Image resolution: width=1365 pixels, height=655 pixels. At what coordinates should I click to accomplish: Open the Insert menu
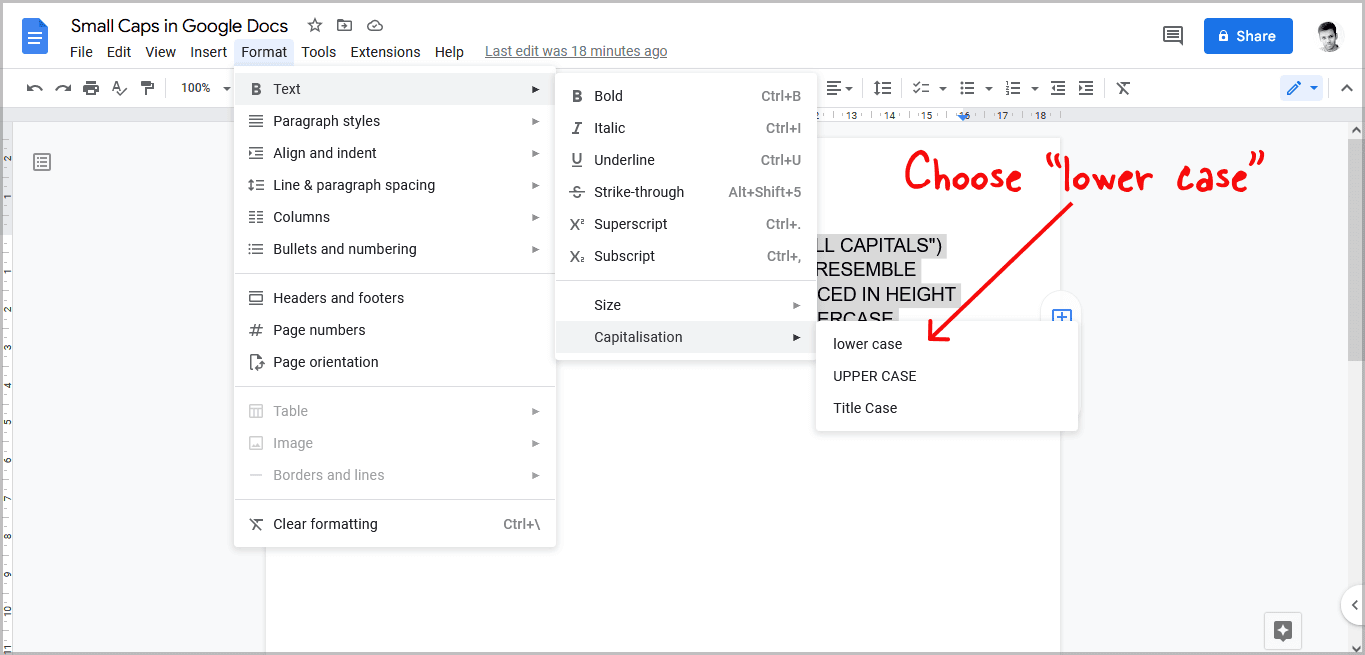(209, 52)
